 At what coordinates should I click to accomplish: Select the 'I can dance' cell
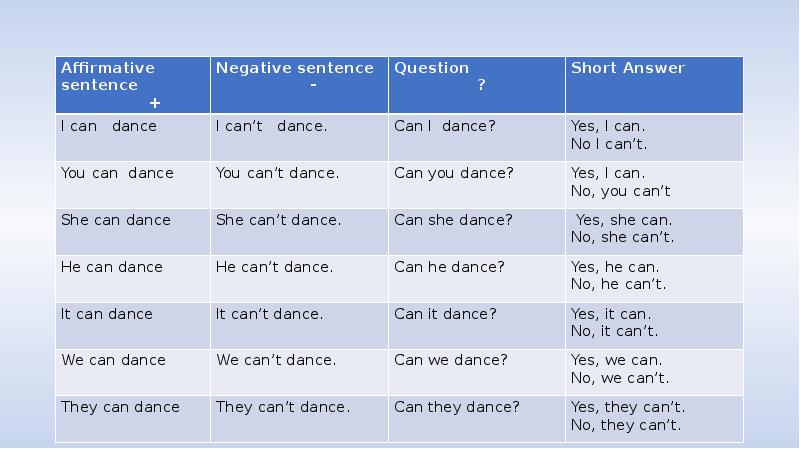[132, 137]
